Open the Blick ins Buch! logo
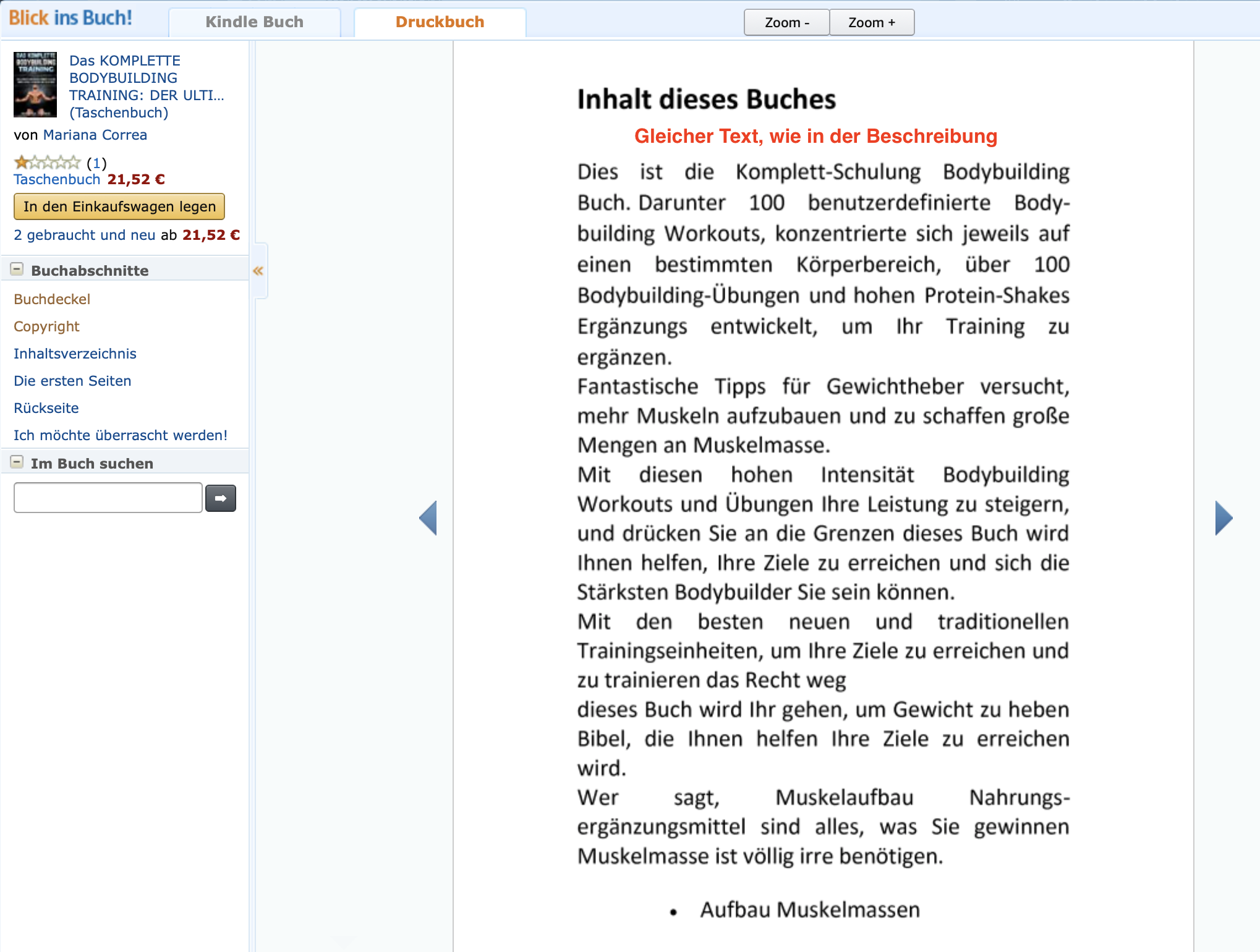The image size is (1260, 952). (x=70, y=19)
